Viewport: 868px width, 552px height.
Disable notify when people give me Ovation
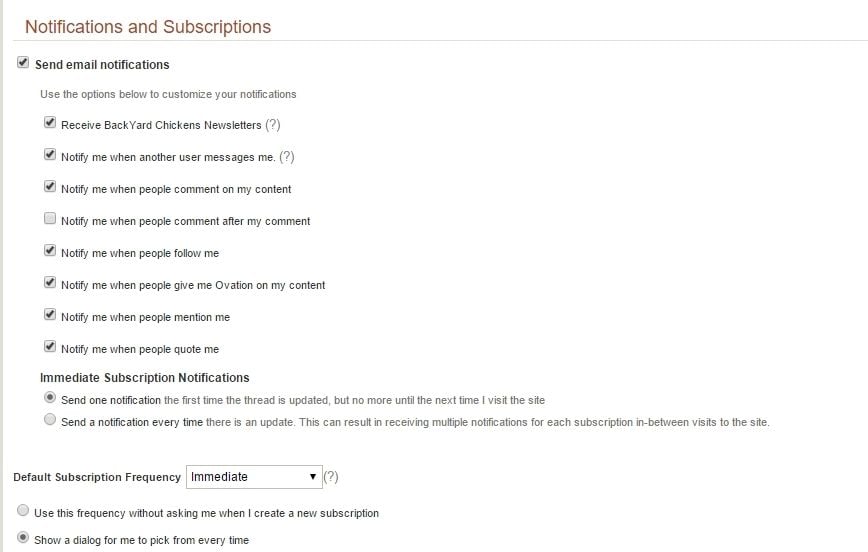point(50,283)
